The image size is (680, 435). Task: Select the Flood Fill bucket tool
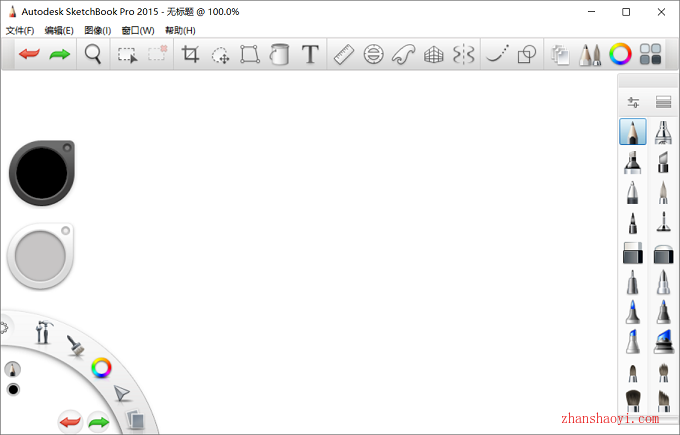[x=280, y=54]
